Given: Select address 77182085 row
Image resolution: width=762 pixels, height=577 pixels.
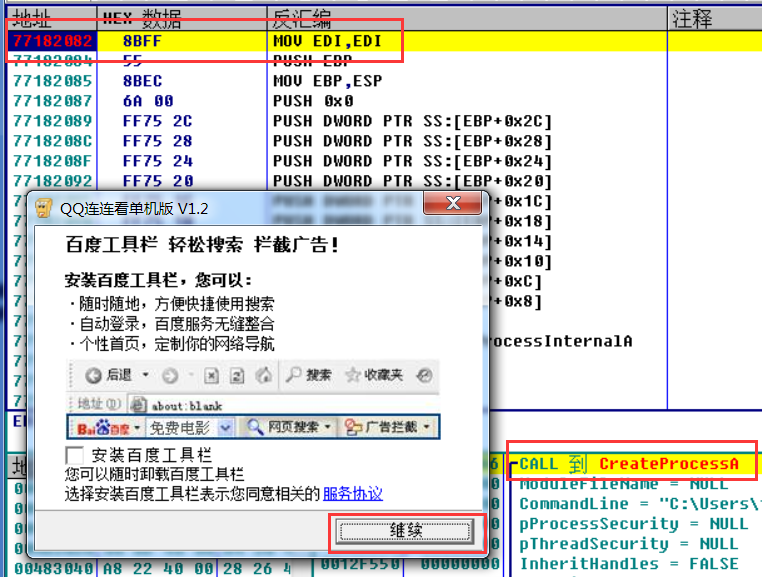Looking at the screenshot, I should tap(52, 81).
